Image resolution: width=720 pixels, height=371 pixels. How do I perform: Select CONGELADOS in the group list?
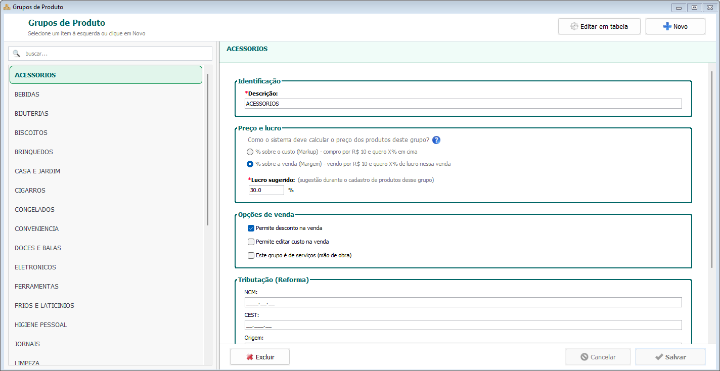[x=106, y=209]
